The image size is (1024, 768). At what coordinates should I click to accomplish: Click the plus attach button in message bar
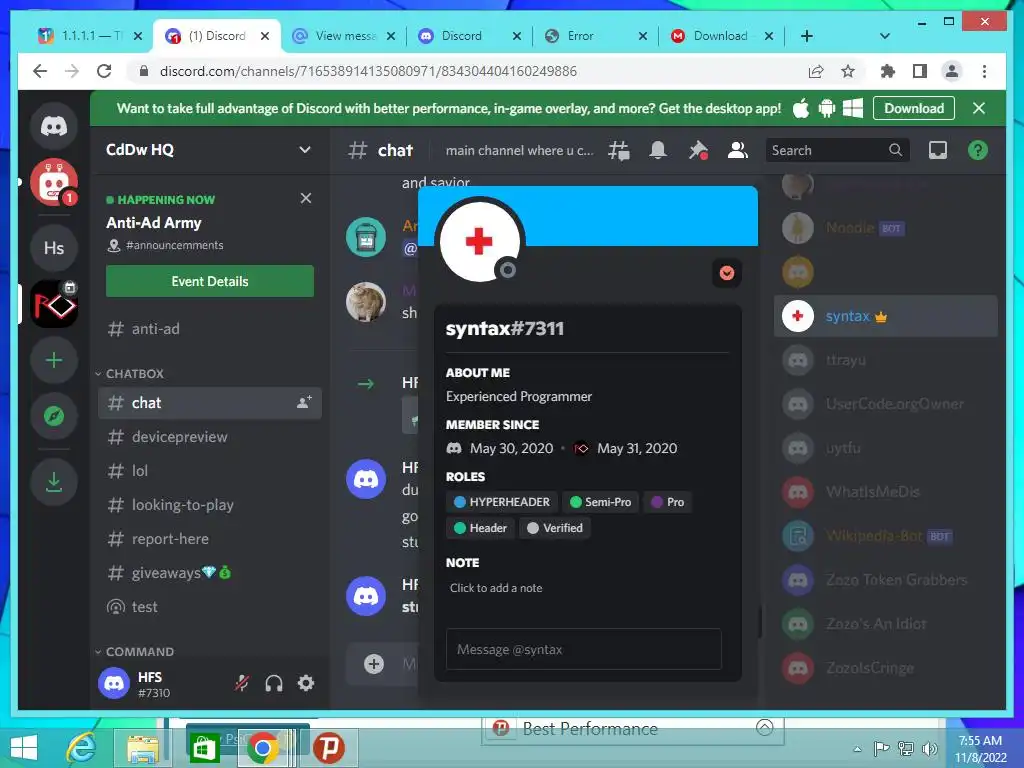(x=374, y=664)
